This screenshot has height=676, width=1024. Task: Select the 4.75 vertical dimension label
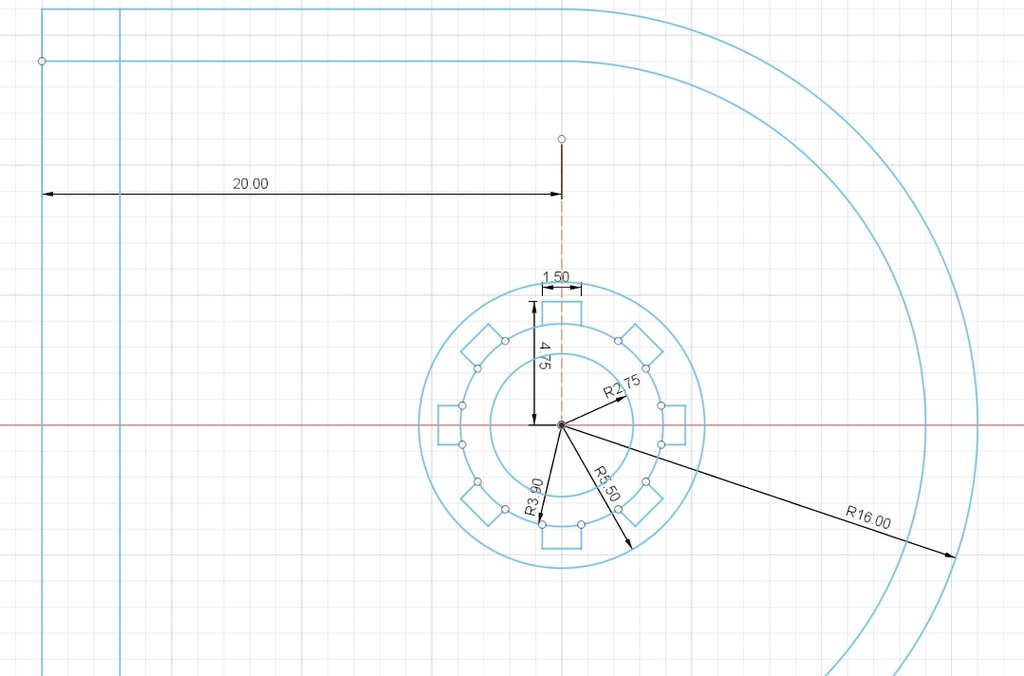(545, 356)
